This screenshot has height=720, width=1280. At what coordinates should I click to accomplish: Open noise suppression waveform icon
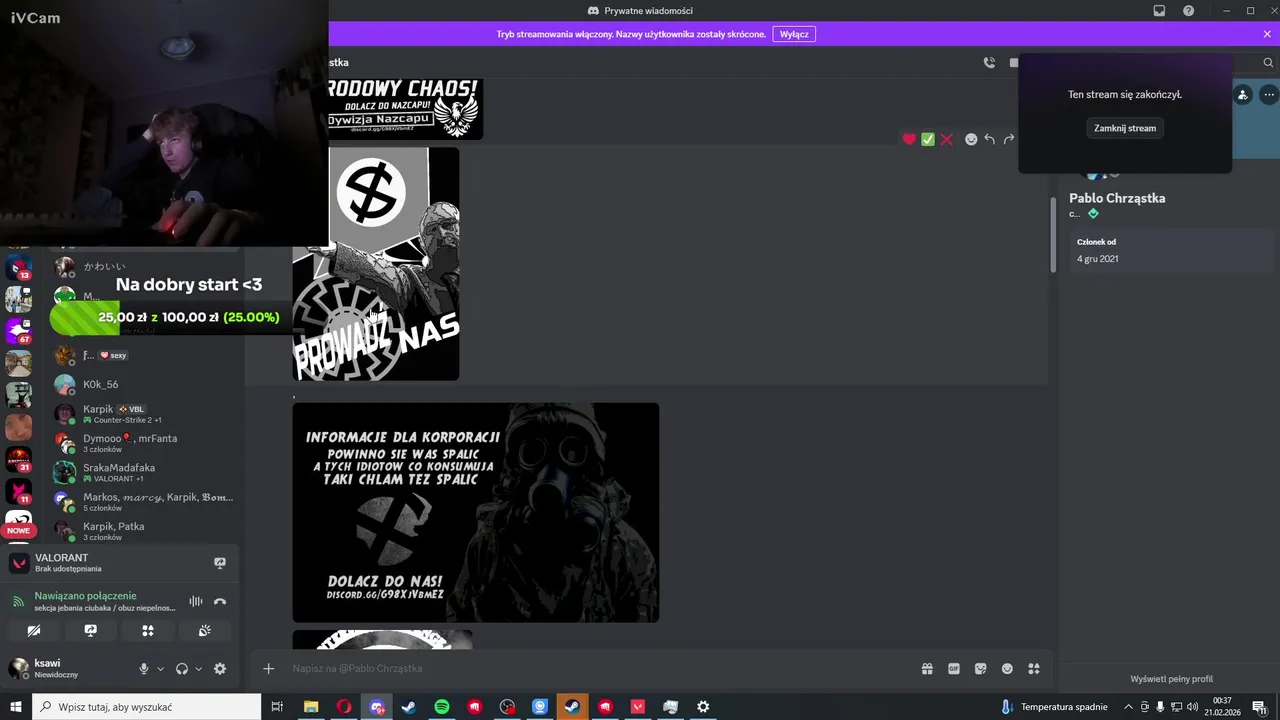point(196,601)
